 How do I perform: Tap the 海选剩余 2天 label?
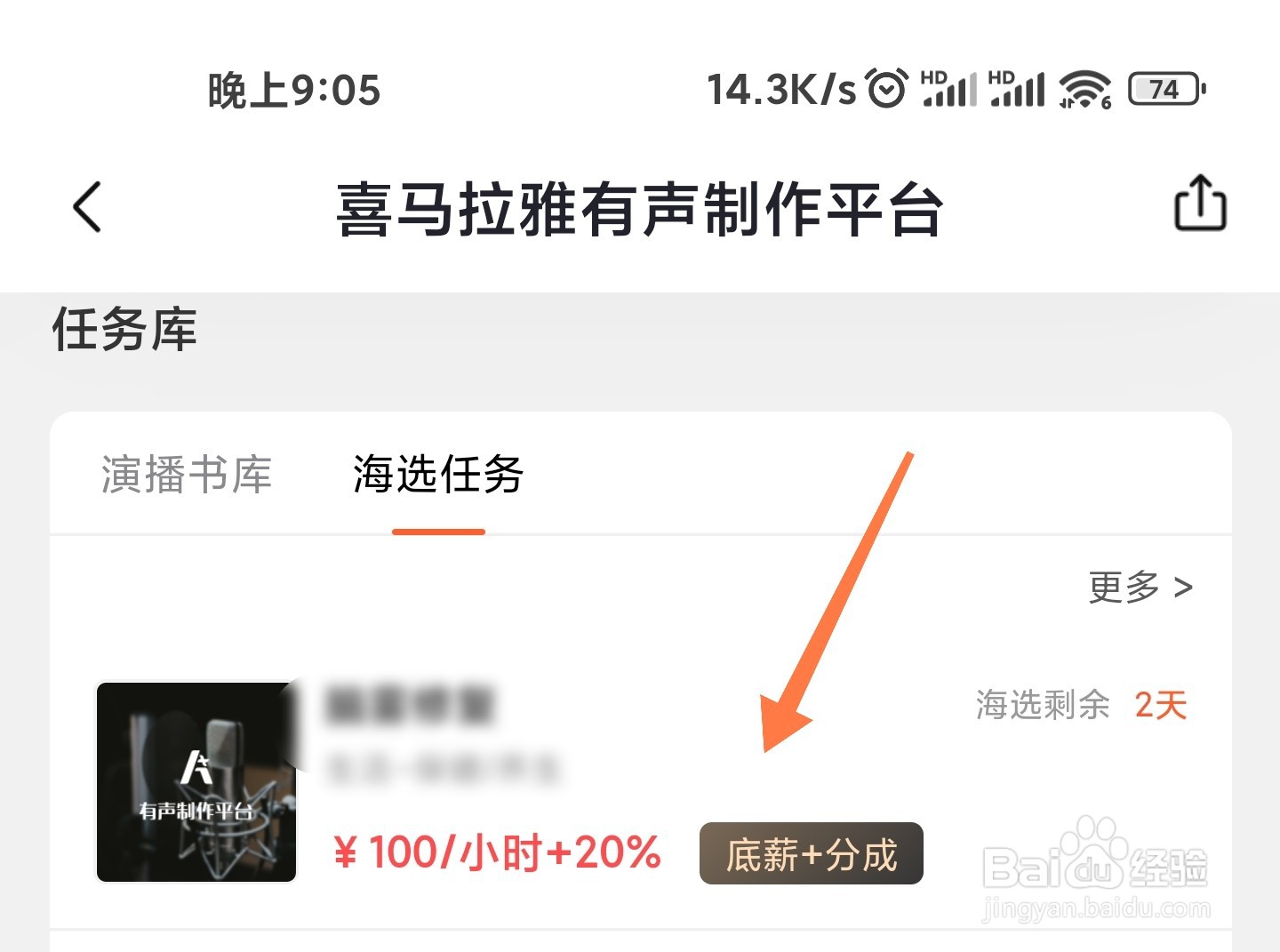point(1081,705)
